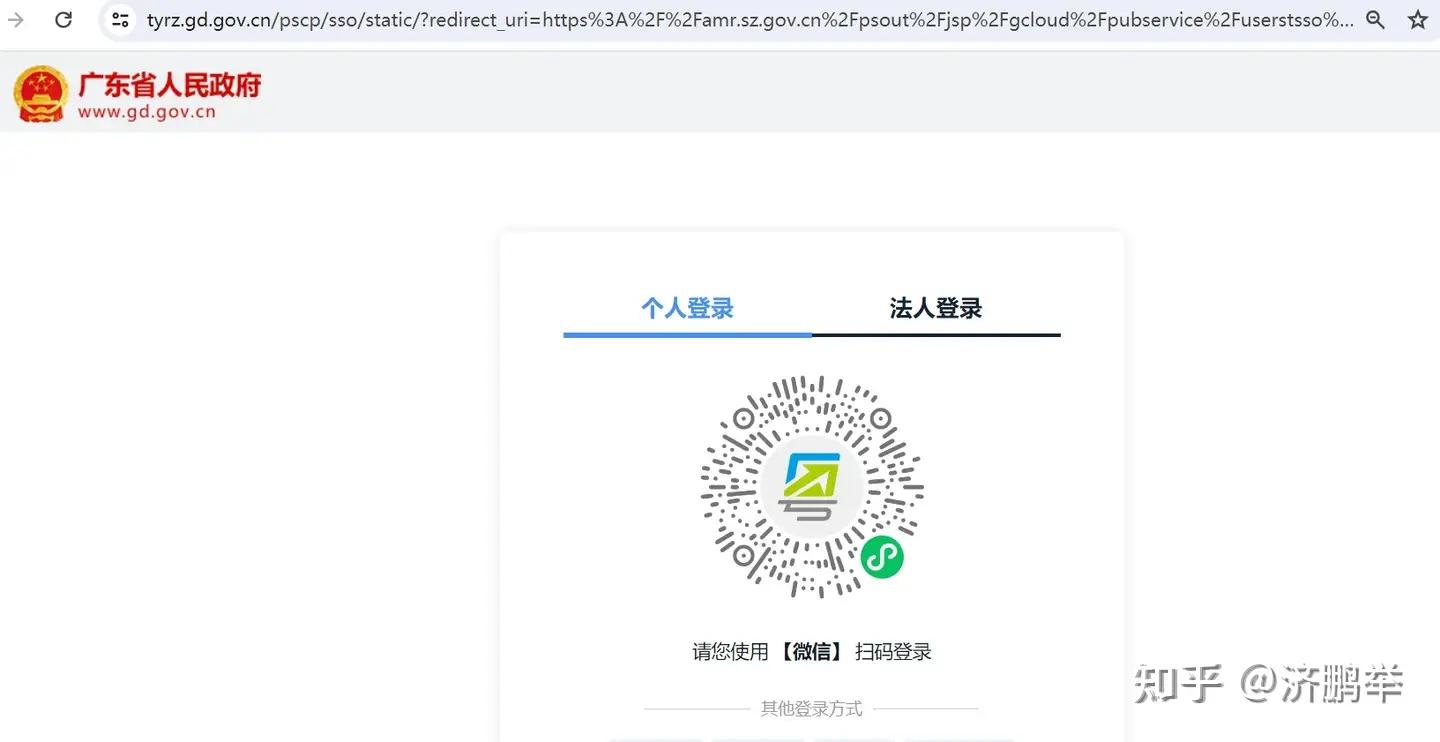Image resolution: width=1440 pixels, height=742 pixels.
Task: Bookmark this page with the star icon
Action: point(1418,19)
